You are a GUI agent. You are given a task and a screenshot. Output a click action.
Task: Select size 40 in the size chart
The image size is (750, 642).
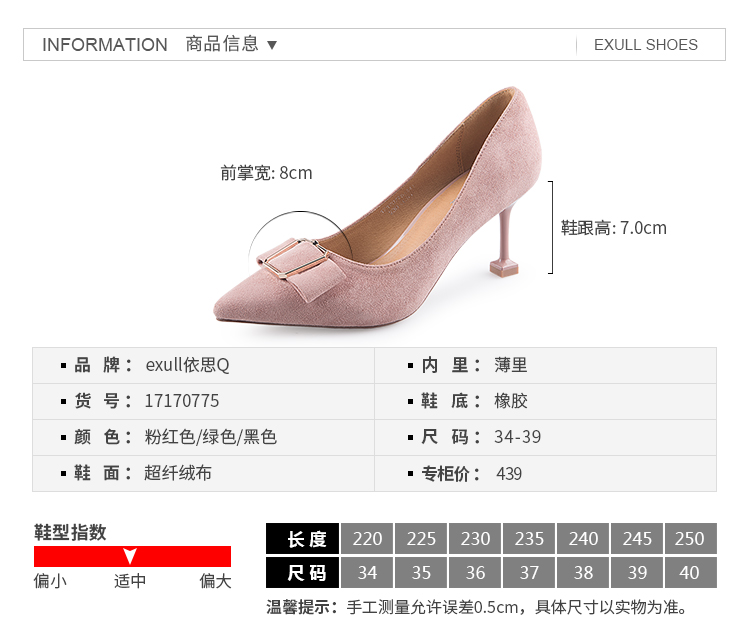(690, 573)
